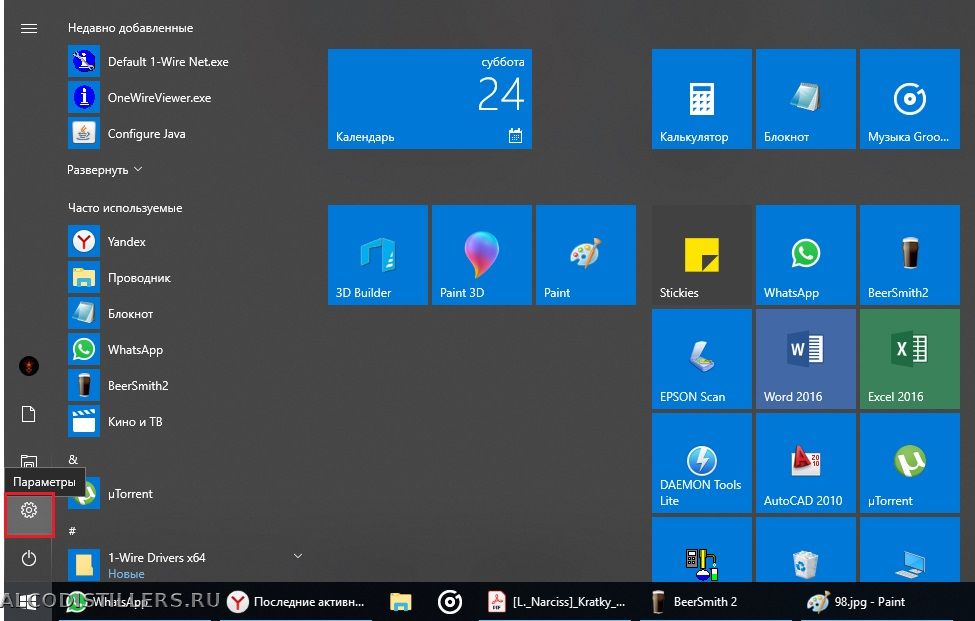Open the Календарь live tile

pyautogui.click(x=430, y=99)
